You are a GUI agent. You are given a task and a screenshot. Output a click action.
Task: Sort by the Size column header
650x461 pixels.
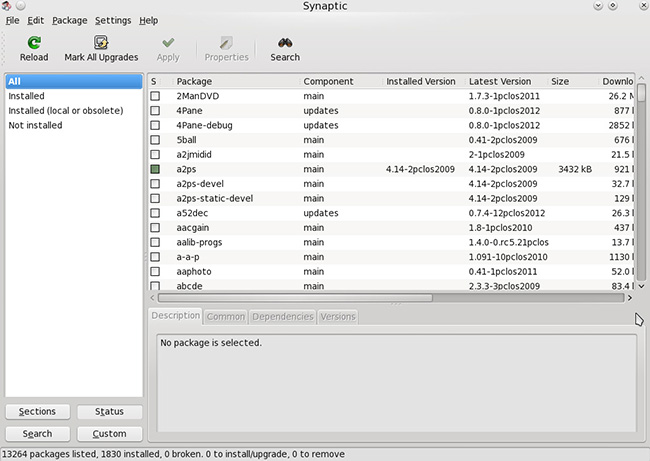coord(573,81)
